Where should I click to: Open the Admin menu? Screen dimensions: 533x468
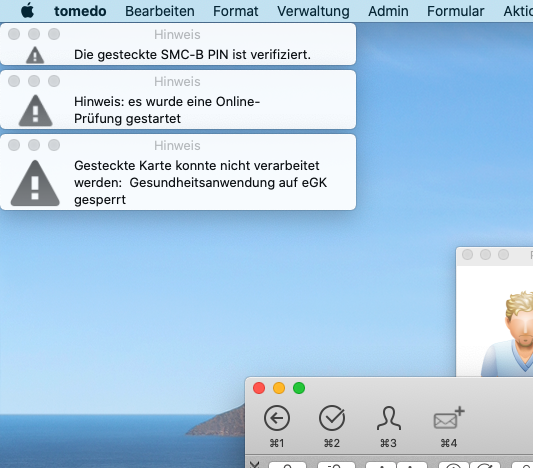tap(388, 11)
